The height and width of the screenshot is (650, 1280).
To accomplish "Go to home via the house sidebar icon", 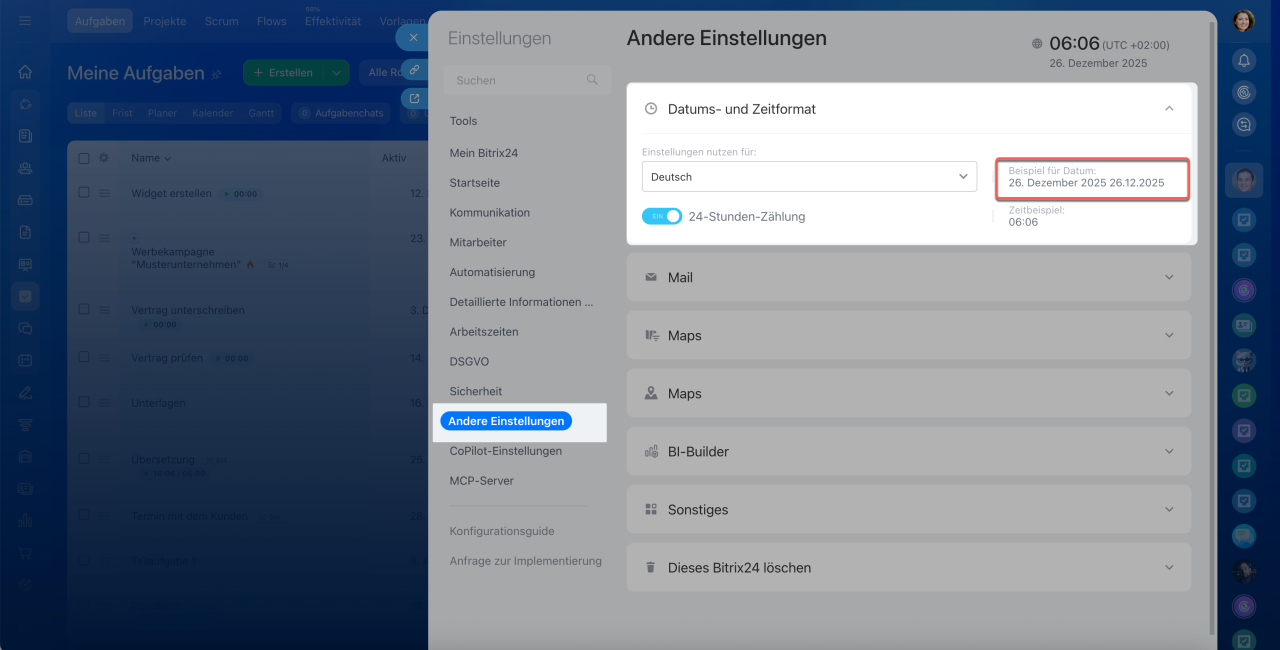I will click(25, 72).
